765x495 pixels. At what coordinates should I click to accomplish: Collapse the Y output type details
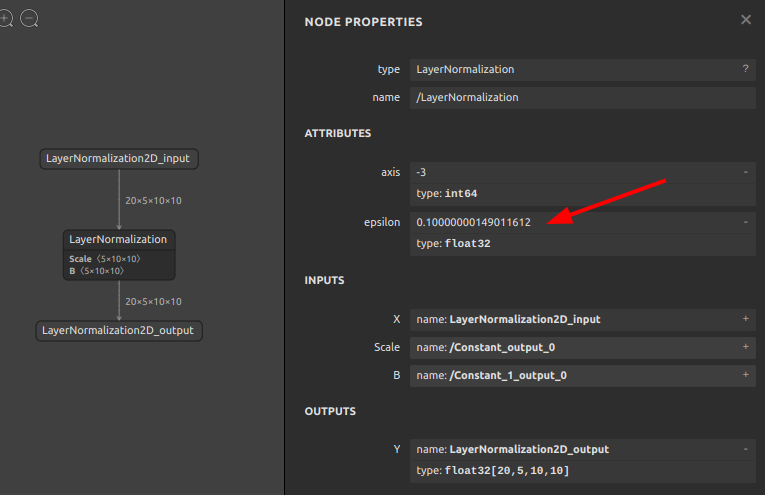[745, 449]
